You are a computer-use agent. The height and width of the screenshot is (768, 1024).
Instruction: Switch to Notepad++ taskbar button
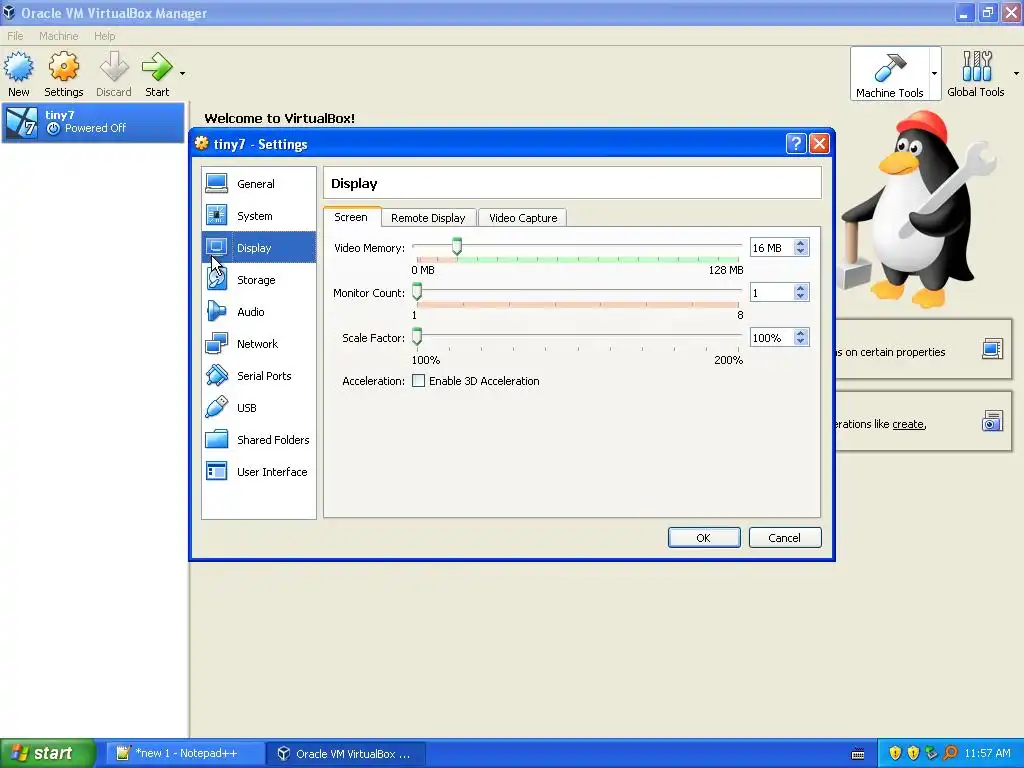click(185, 753)
